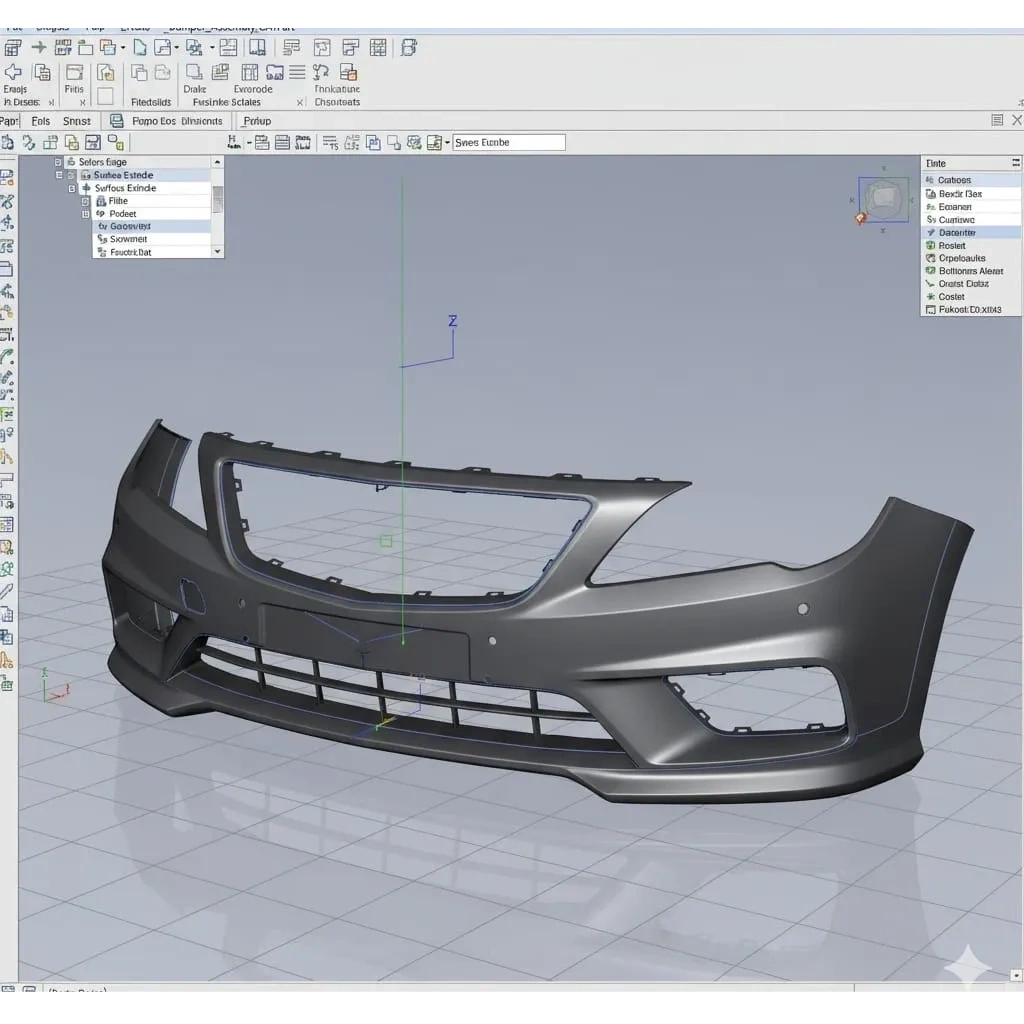This screenshot has height=1024, width=1024.
Task: Expand the Flibe tree node
Action: [86, 201]
